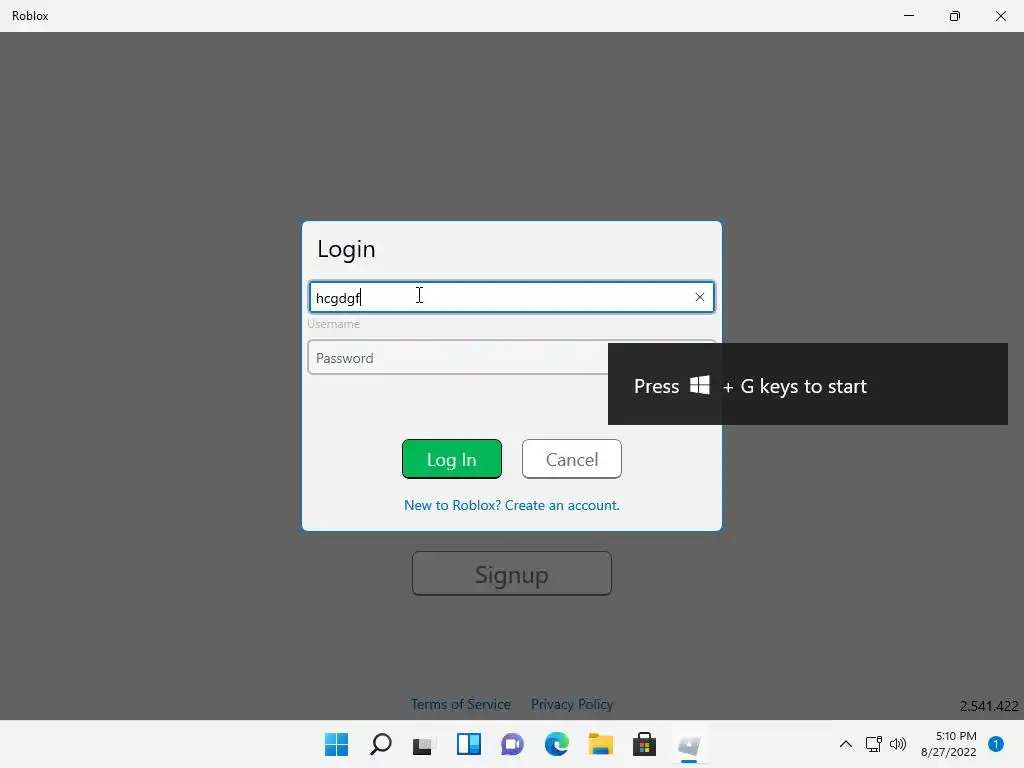Open the Widgets panel icon
This screenshot has height=768, width=1024.
tap(468, 744)
